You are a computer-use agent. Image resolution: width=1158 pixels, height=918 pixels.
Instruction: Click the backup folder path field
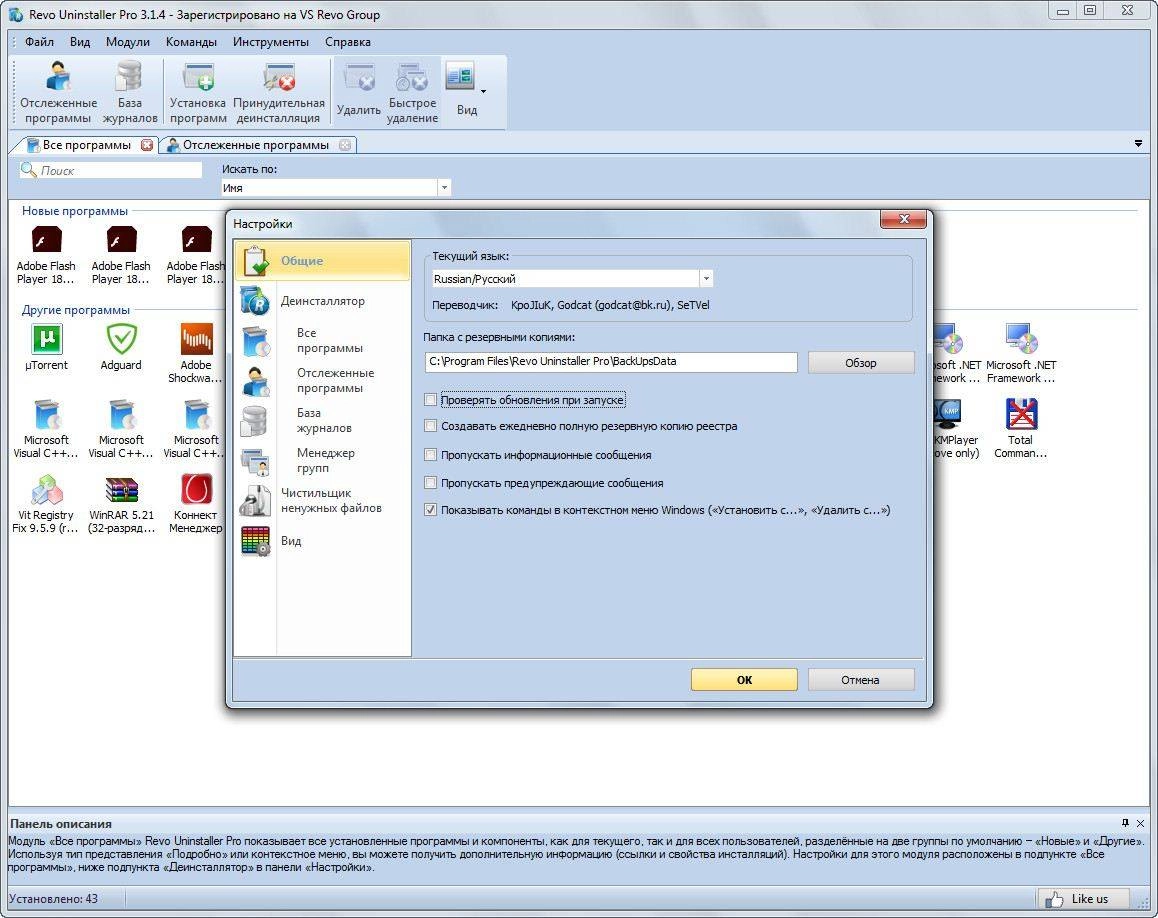[x=611, y=362]
